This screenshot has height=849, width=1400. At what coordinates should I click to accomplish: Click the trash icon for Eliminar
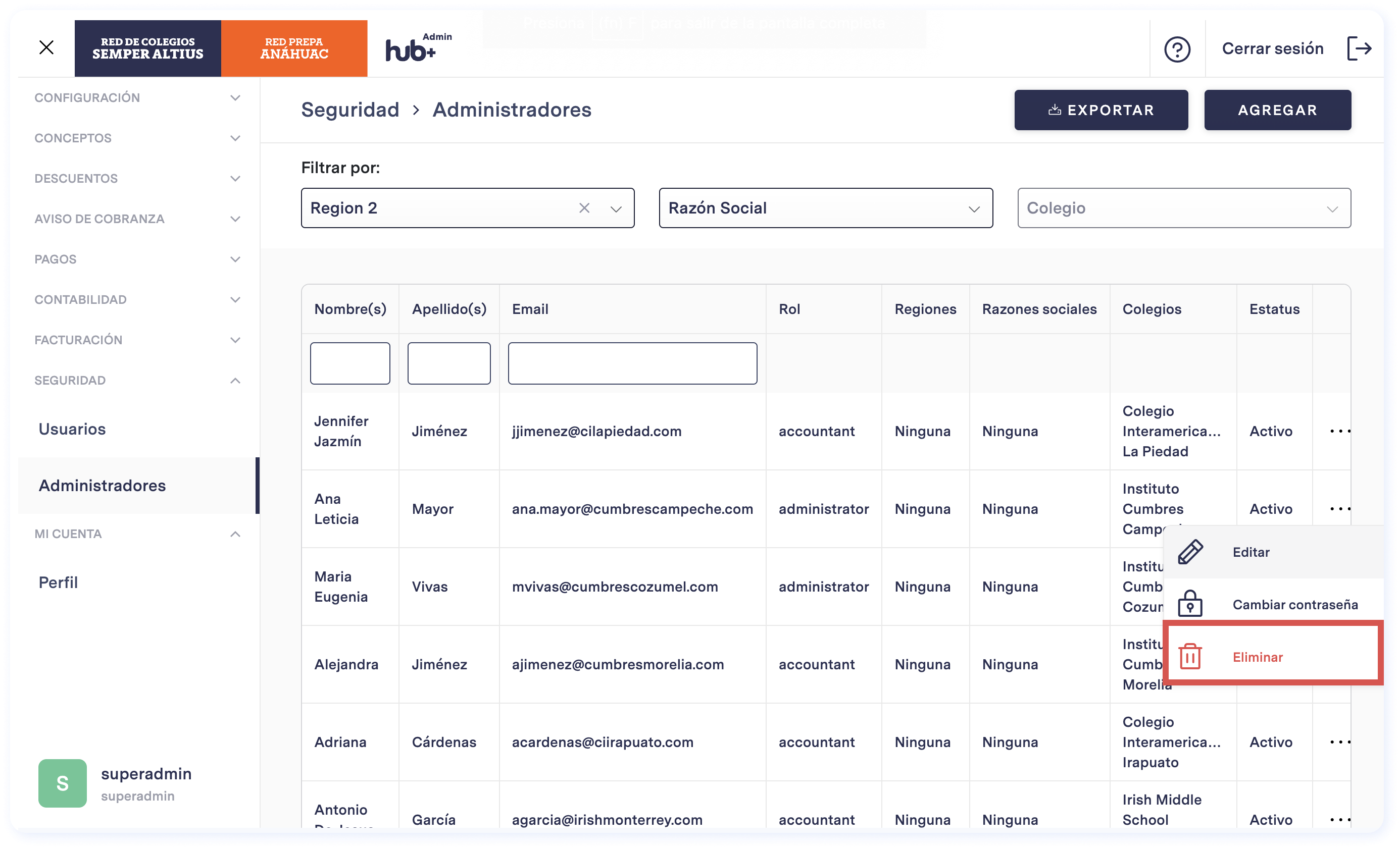pos(1190,657)
